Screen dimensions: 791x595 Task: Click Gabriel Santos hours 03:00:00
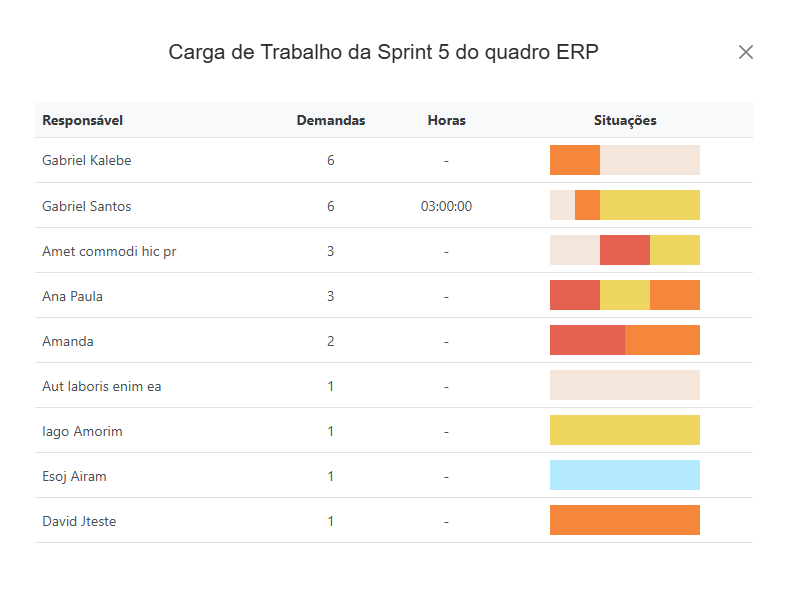pos(446,206)
